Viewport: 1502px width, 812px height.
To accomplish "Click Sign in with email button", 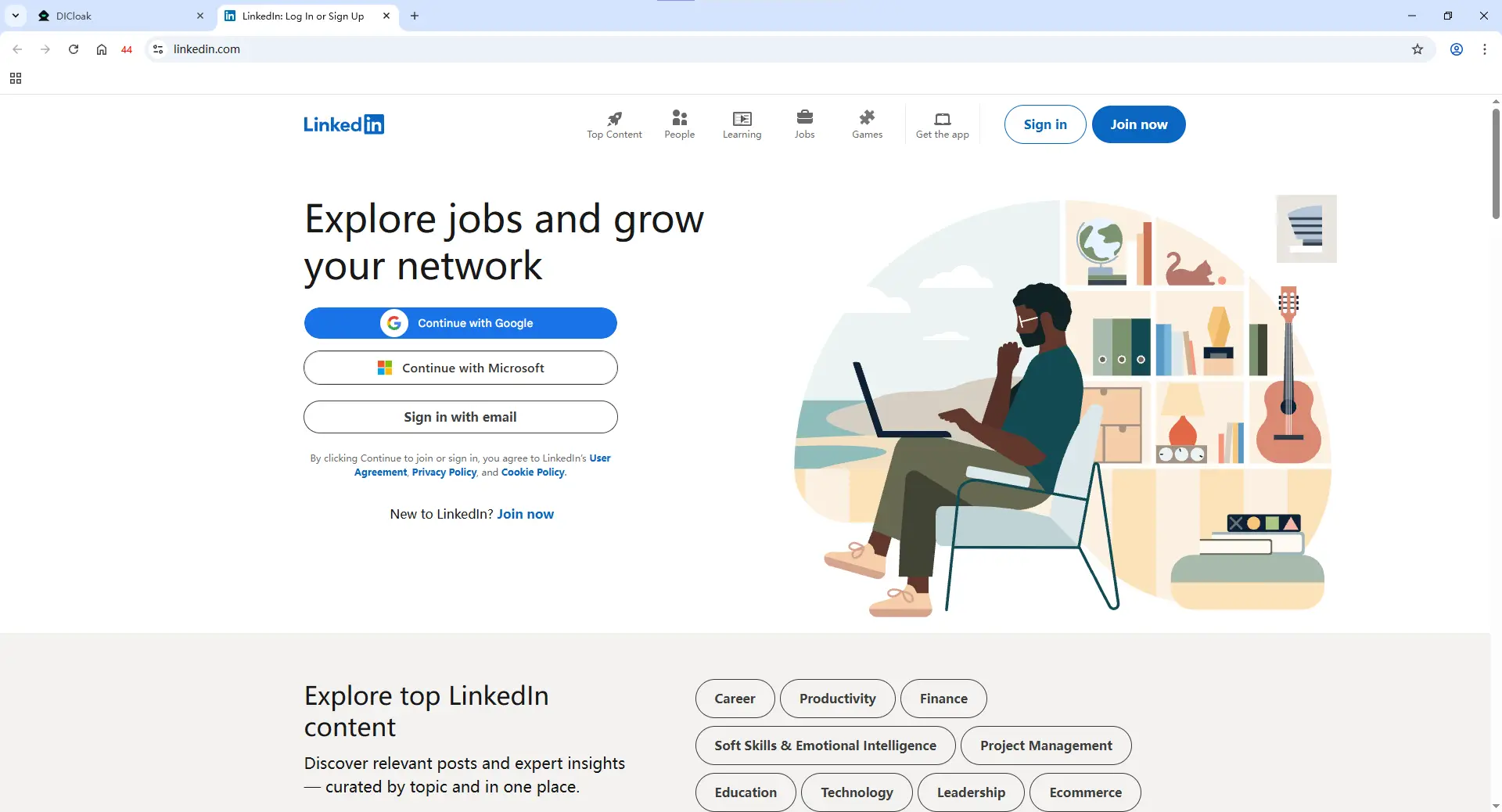I will point(460,417).
